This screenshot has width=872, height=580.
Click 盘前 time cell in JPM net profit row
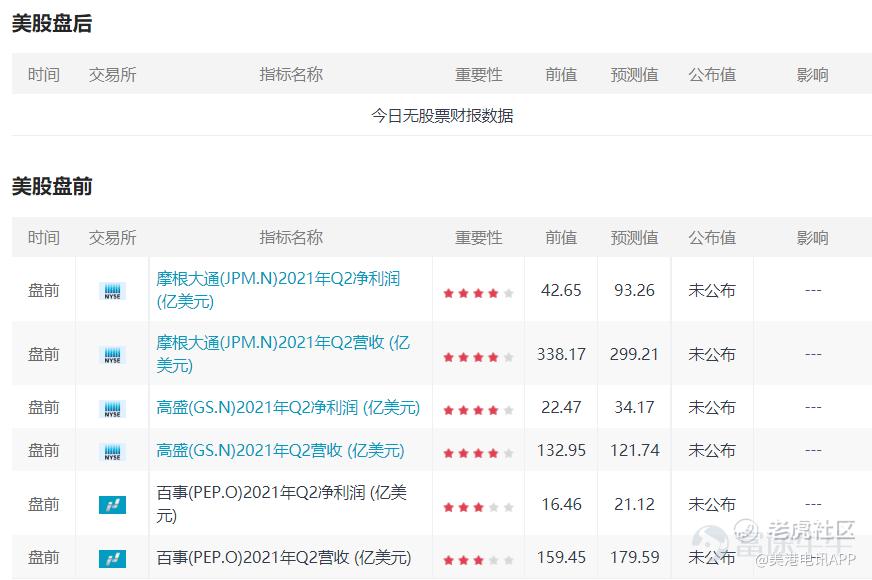click(43, 290)
